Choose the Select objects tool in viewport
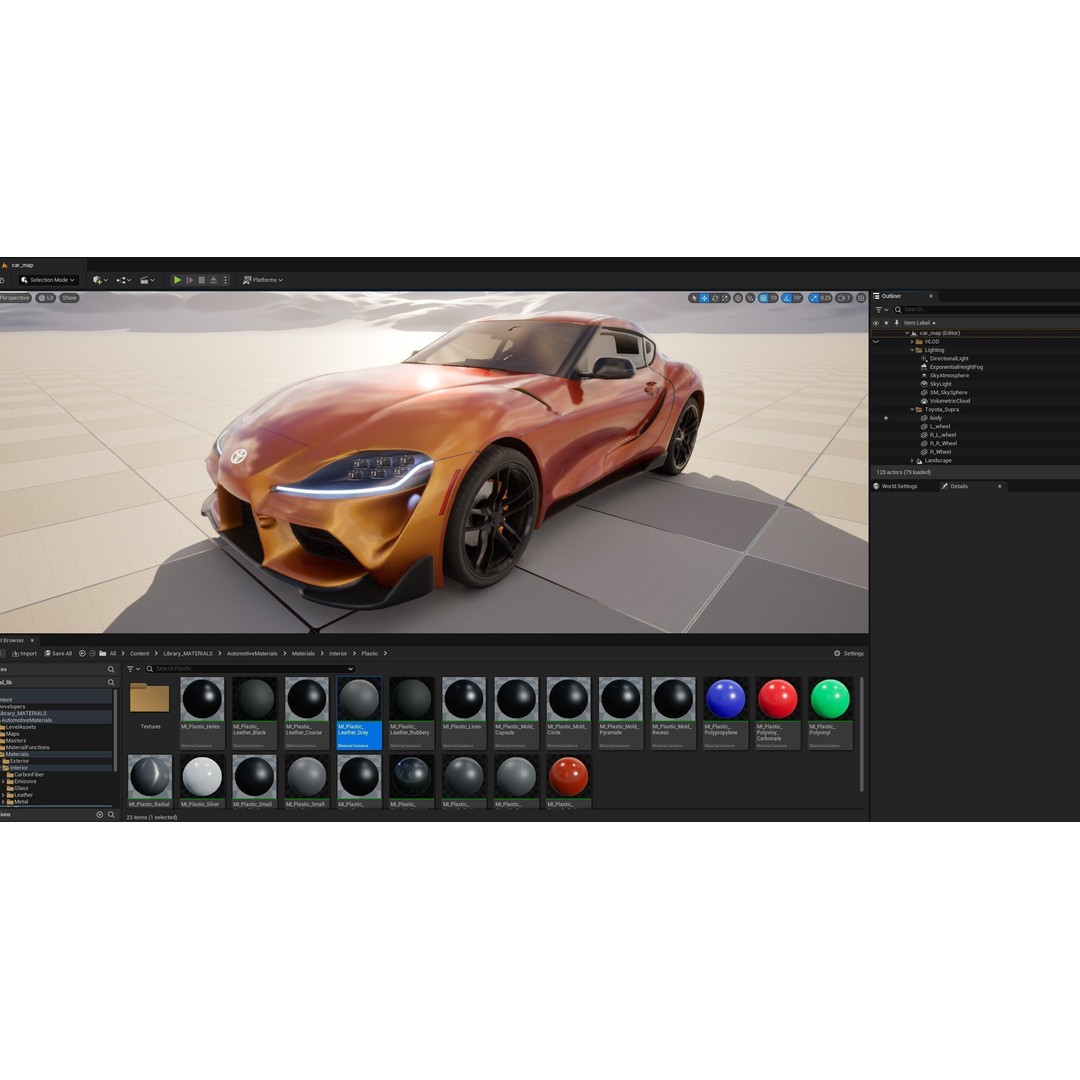The height and width of the screenshot is (1080, 1080). (x=694, y=298)
